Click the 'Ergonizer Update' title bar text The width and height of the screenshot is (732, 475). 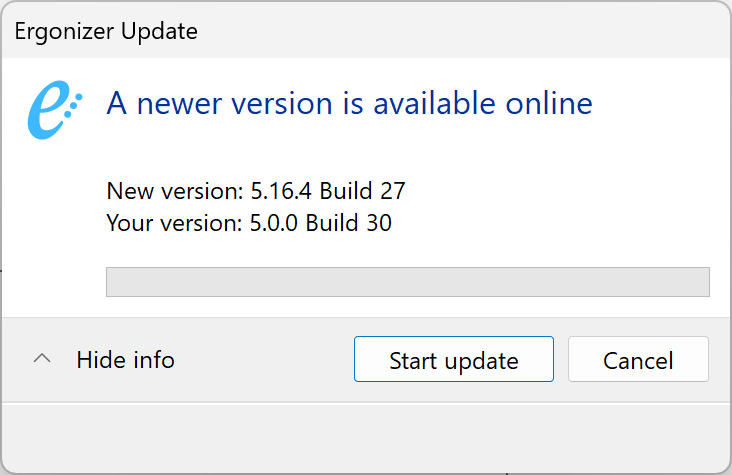point(106,31)
